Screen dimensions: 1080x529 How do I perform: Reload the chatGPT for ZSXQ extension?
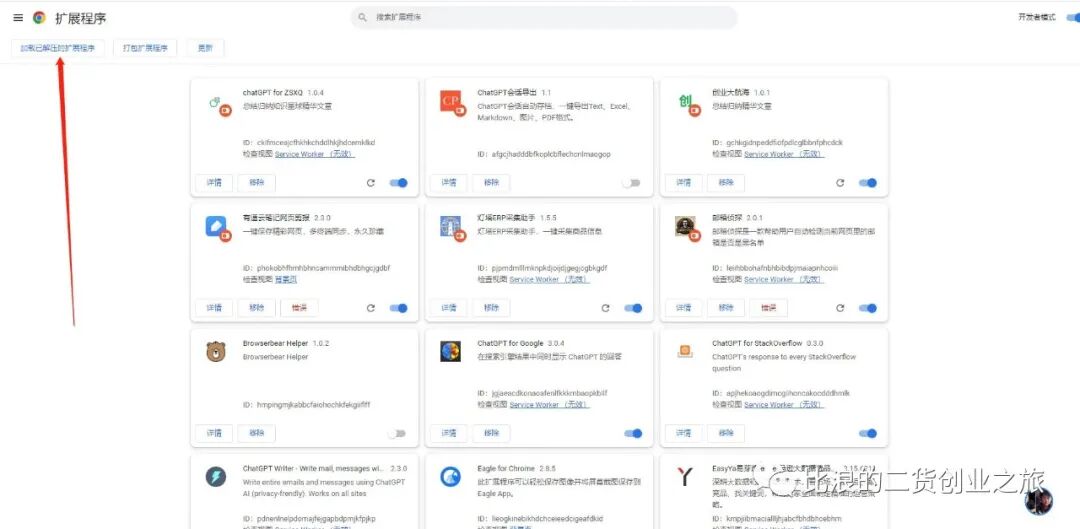pos(371,183)
